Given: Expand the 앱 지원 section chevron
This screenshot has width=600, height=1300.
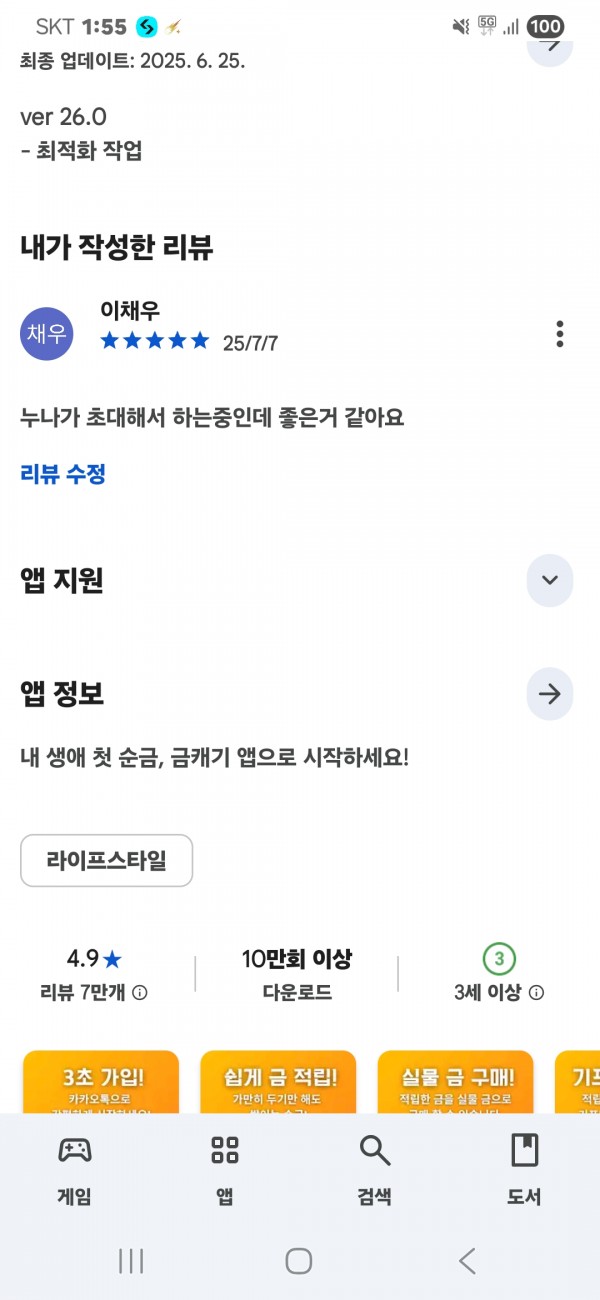Looking at the screenshot, I should pos(550,580).
